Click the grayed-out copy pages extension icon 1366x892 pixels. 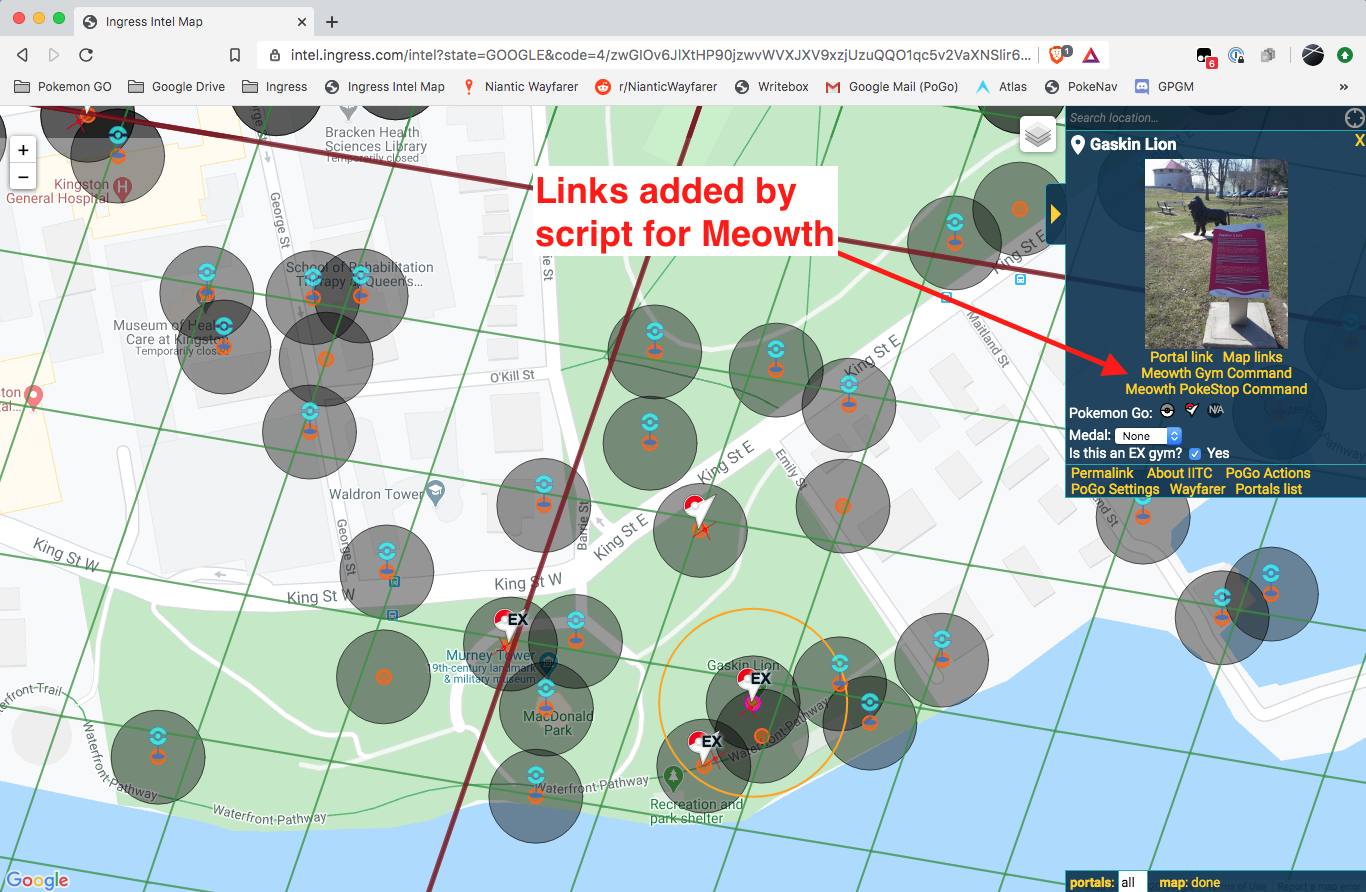coord(1267,55)
